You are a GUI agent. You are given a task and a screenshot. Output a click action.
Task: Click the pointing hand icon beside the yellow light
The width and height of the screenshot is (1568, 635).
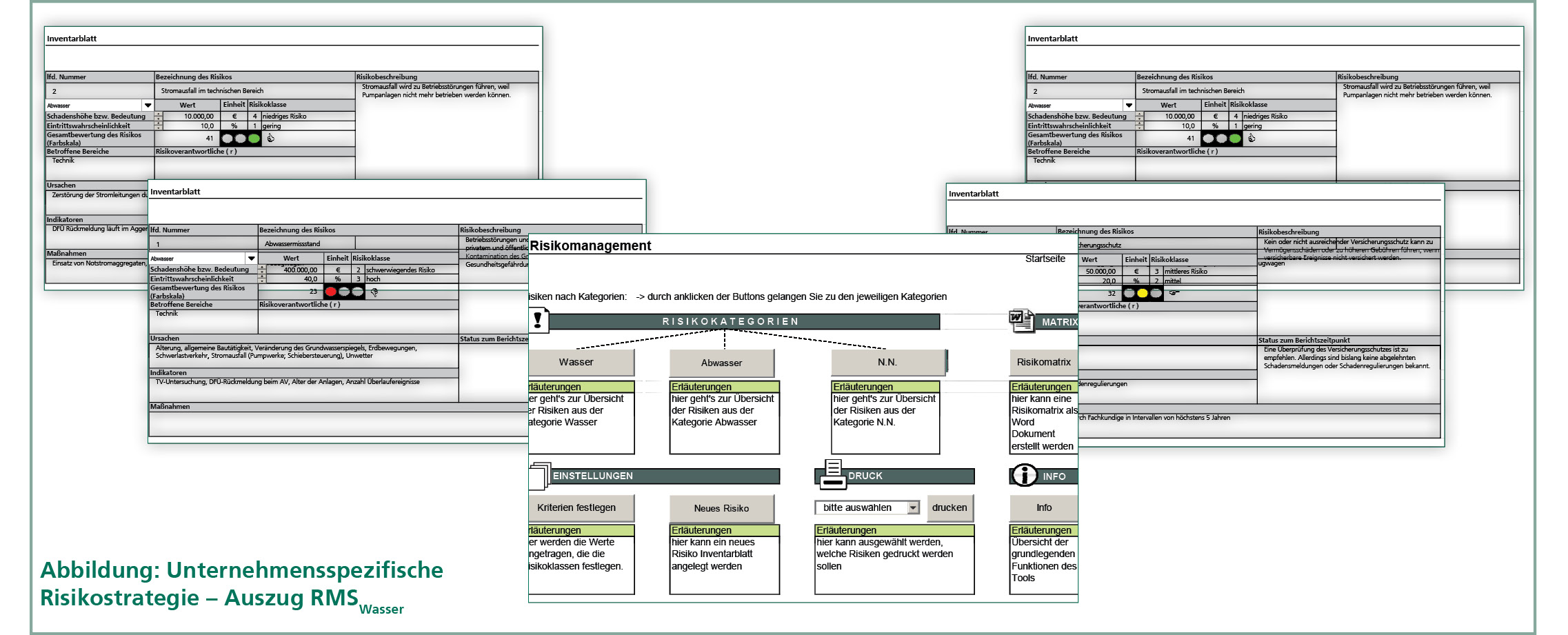[1174, 293]
